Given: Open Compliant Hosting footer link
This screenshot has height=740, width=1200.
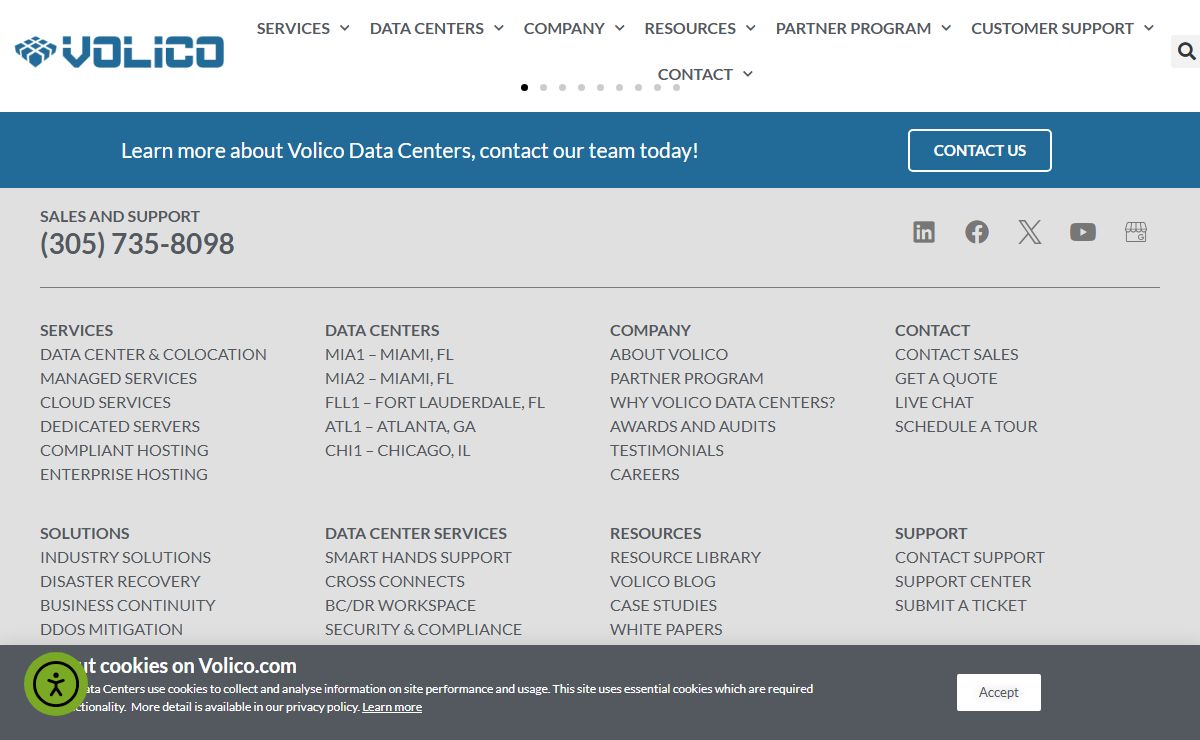Looking at the screenshot, I should coord(124,450).
